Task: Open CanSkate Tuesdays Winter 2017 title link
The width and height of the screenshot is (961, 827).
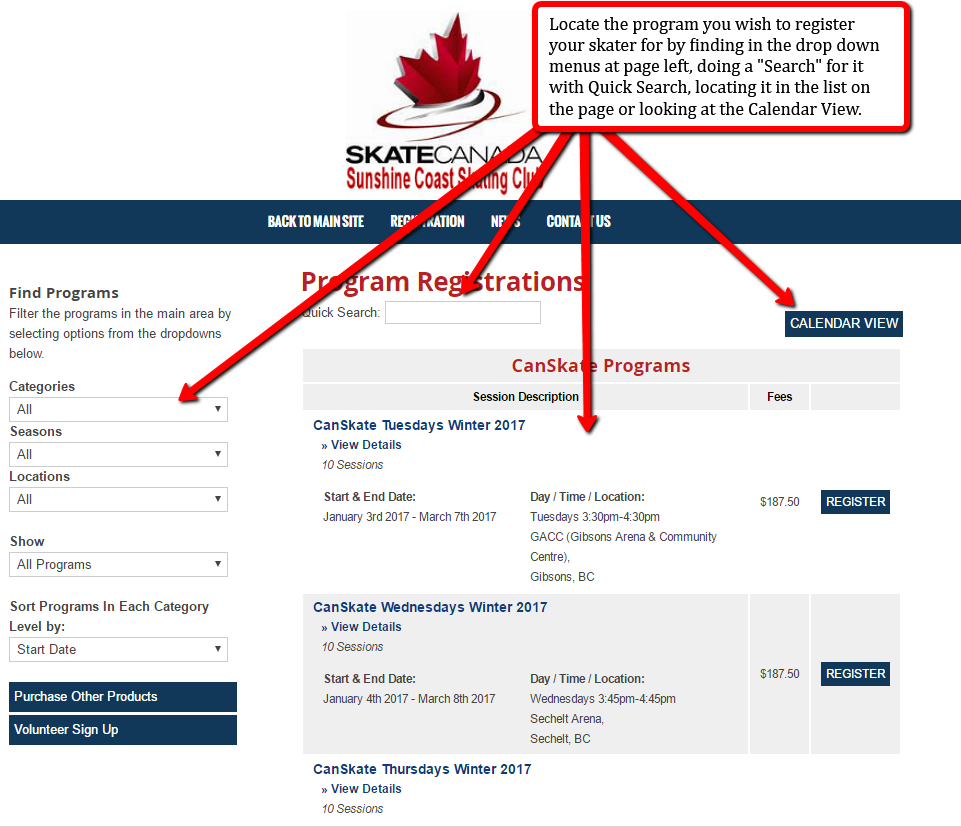Action: pyautogui.click(x=419, y=425)
